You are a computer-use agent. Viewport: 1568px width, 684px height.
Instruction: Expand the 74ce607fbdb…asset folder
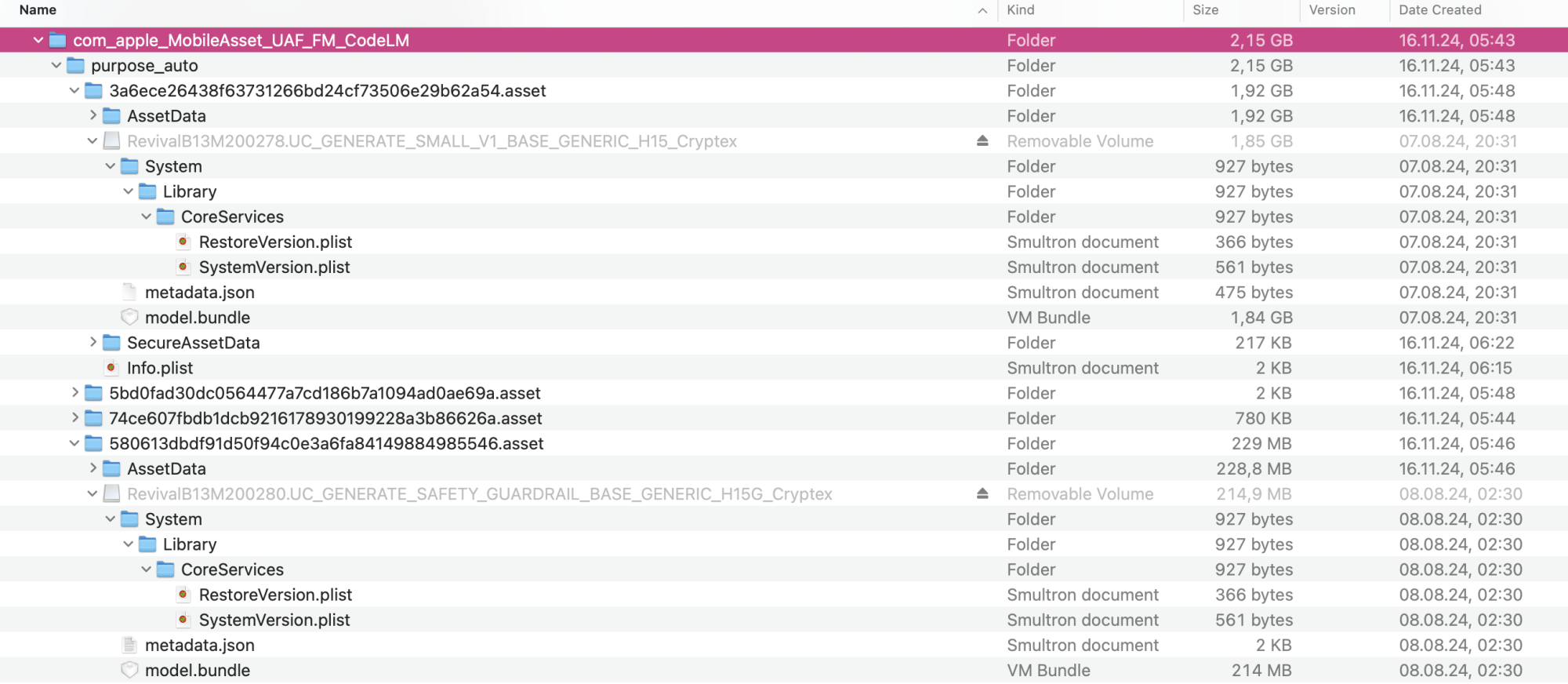[x=74, y=417]
